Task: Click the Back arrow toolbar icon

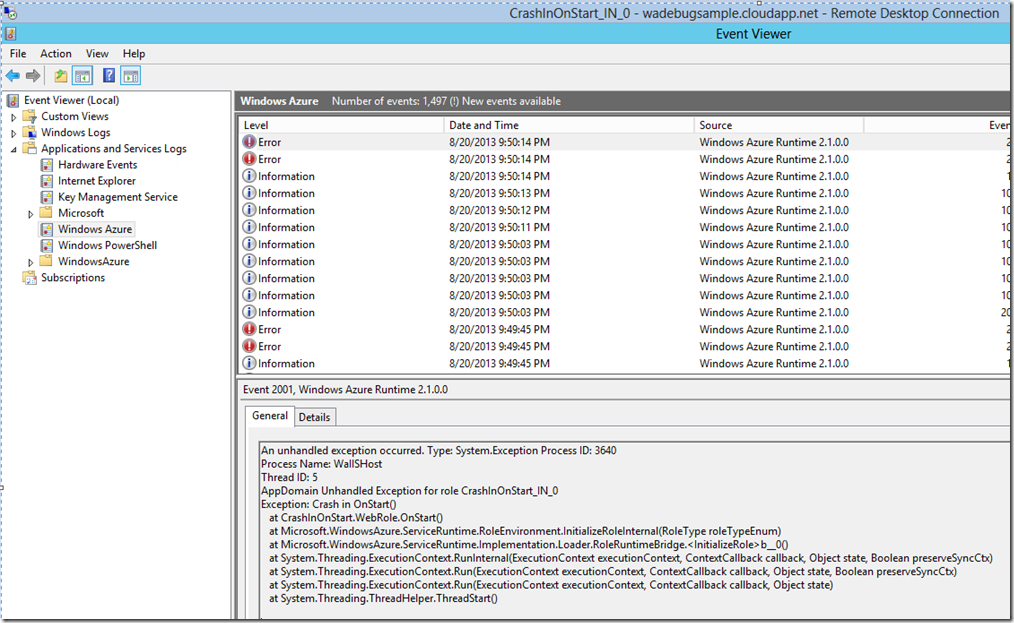Action: [x=13, y=76]
